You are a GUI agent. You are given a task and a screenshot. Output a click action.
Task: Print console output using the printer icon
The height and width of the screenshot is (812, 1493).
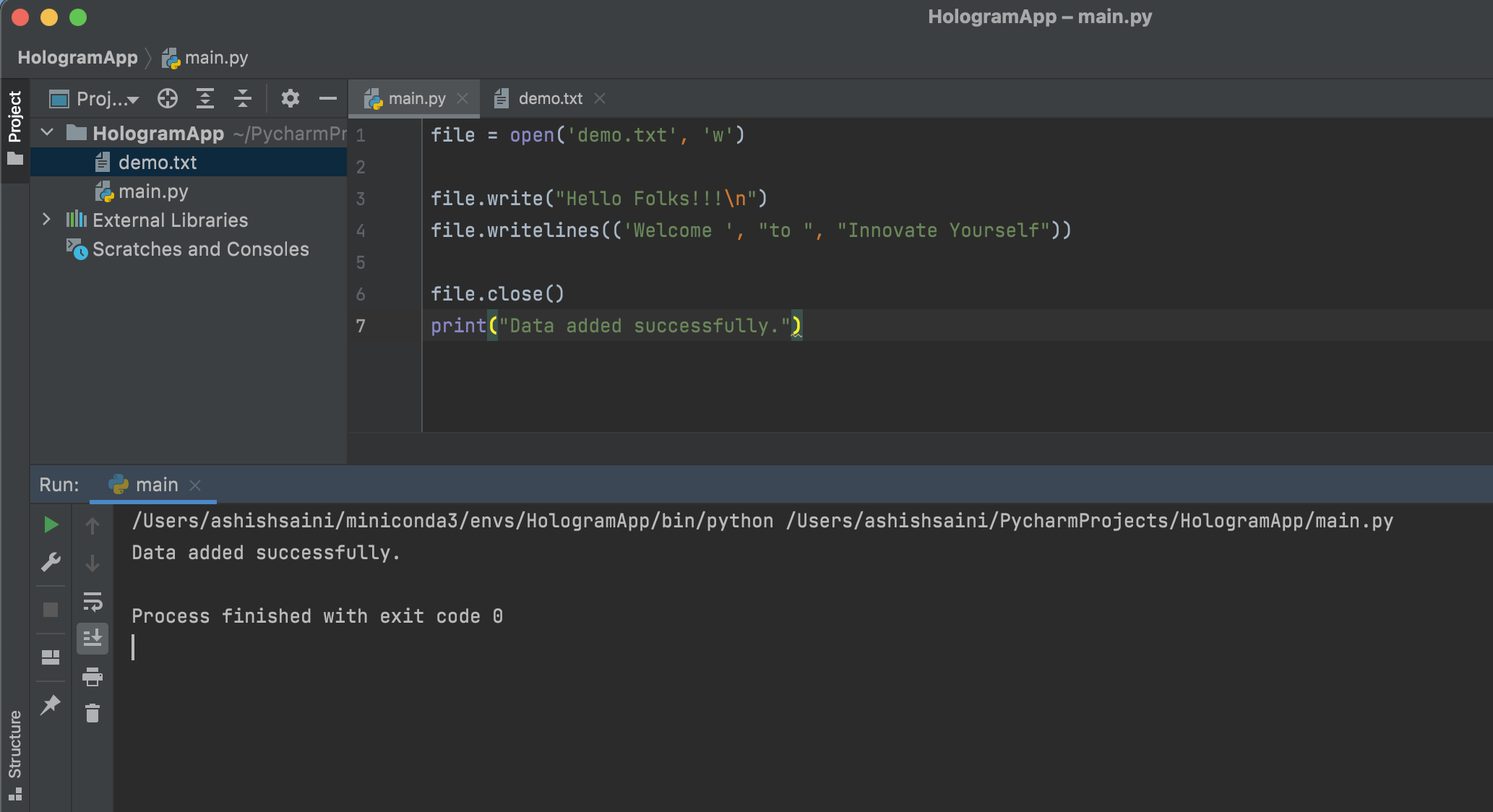(x=92, y=678)
